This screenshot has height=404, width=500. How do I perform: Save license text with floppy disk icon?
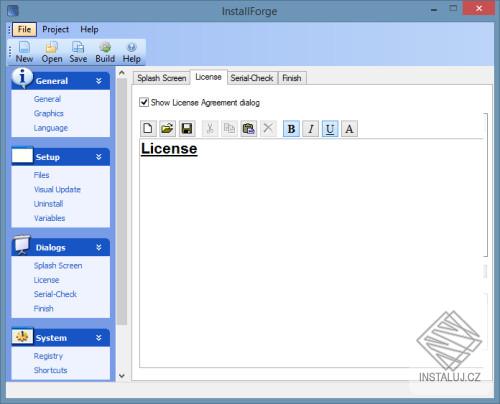(187, 128)
